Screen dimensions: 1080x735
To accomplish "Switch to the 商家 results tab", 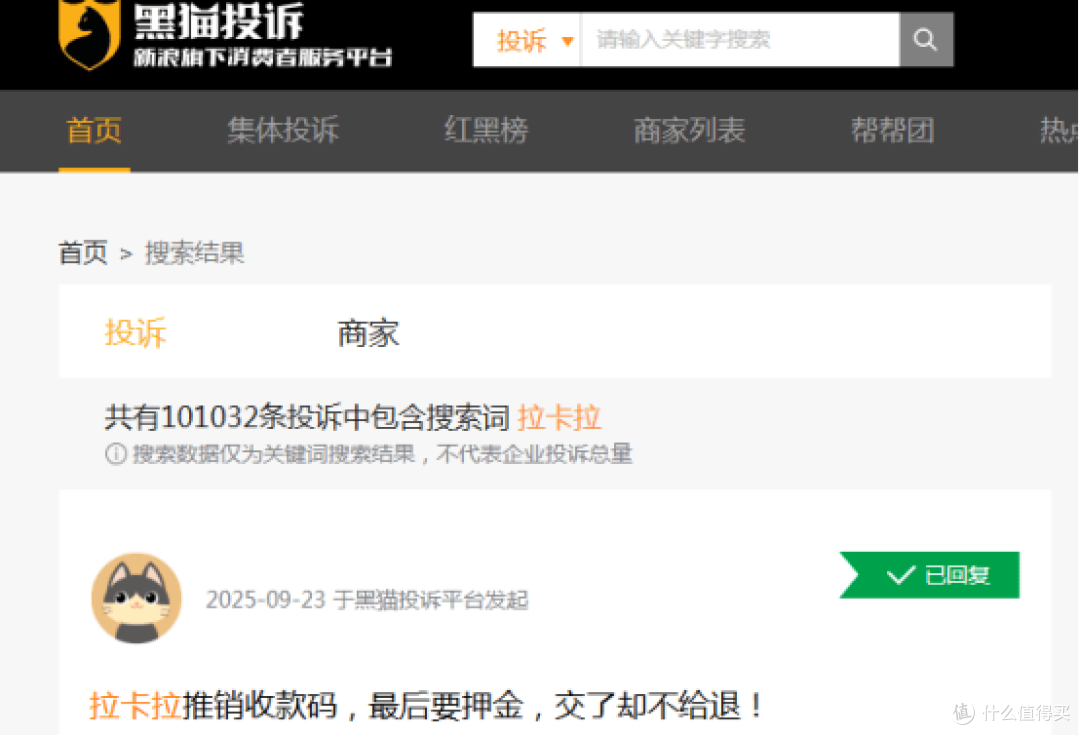I will point(368,333).
